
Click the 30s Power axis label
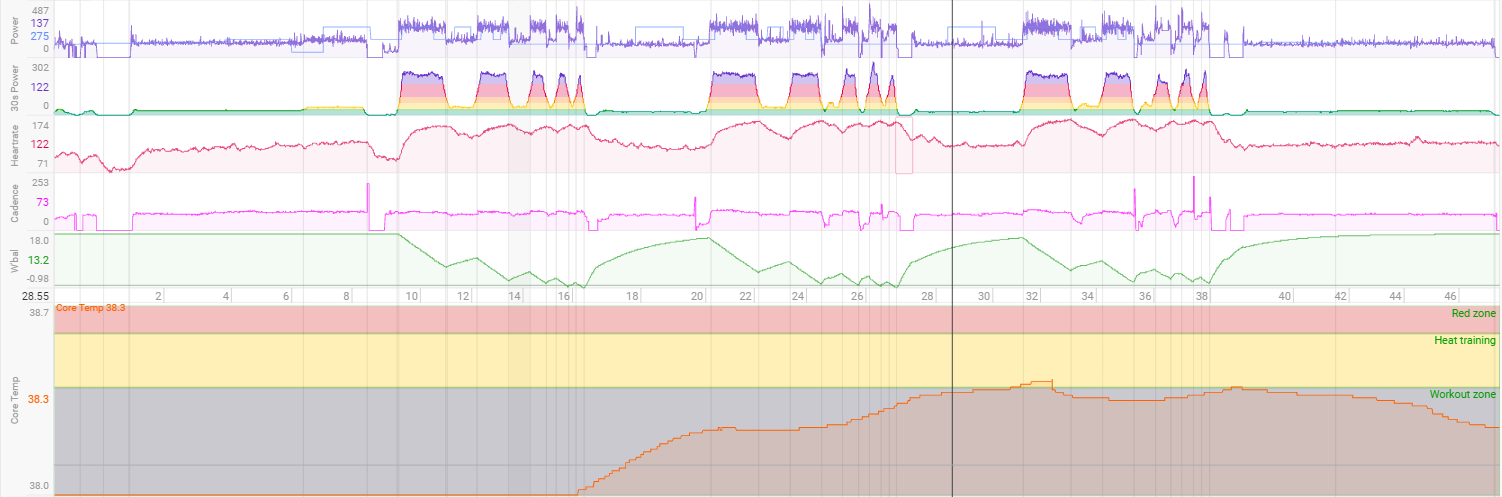[14, 88]
